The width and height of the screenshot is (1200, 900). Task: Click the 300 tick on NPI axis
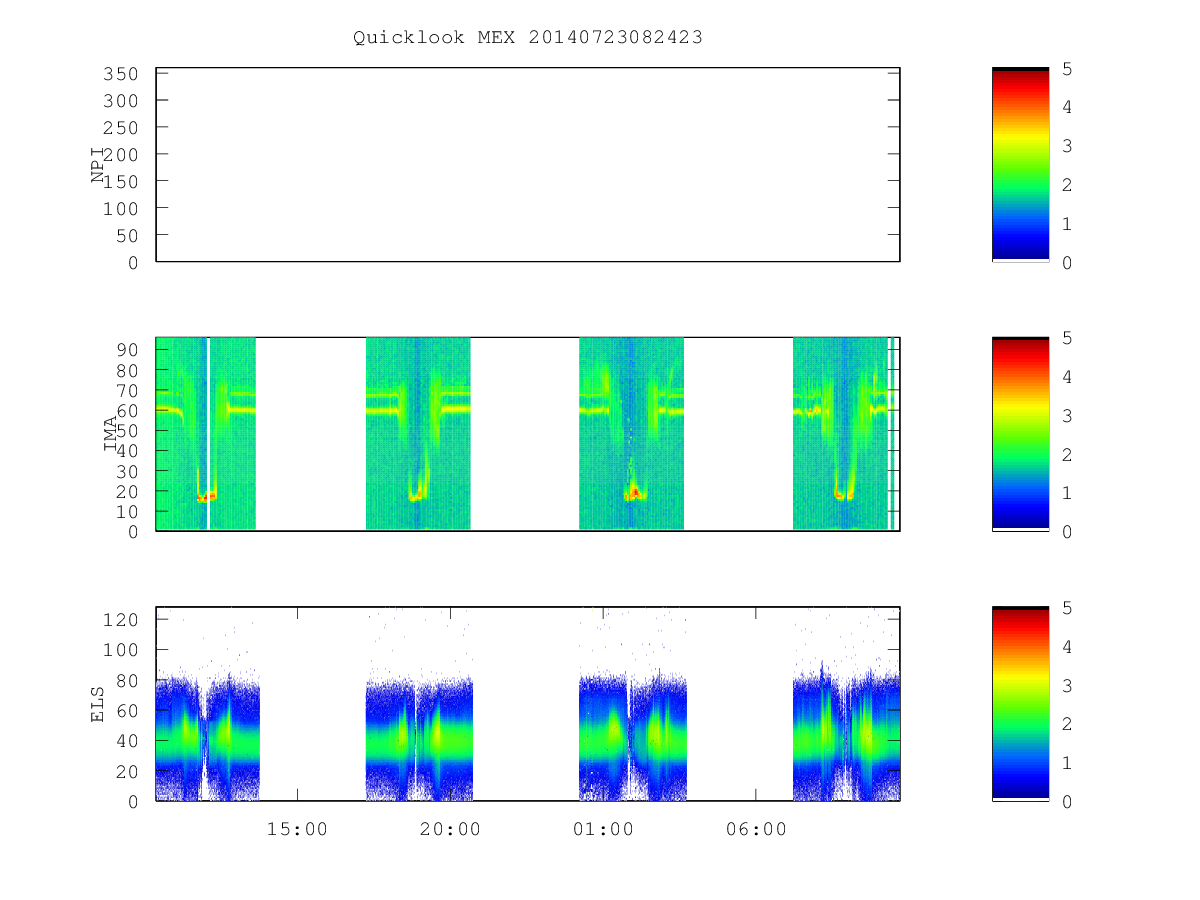(x=120, y=101)
